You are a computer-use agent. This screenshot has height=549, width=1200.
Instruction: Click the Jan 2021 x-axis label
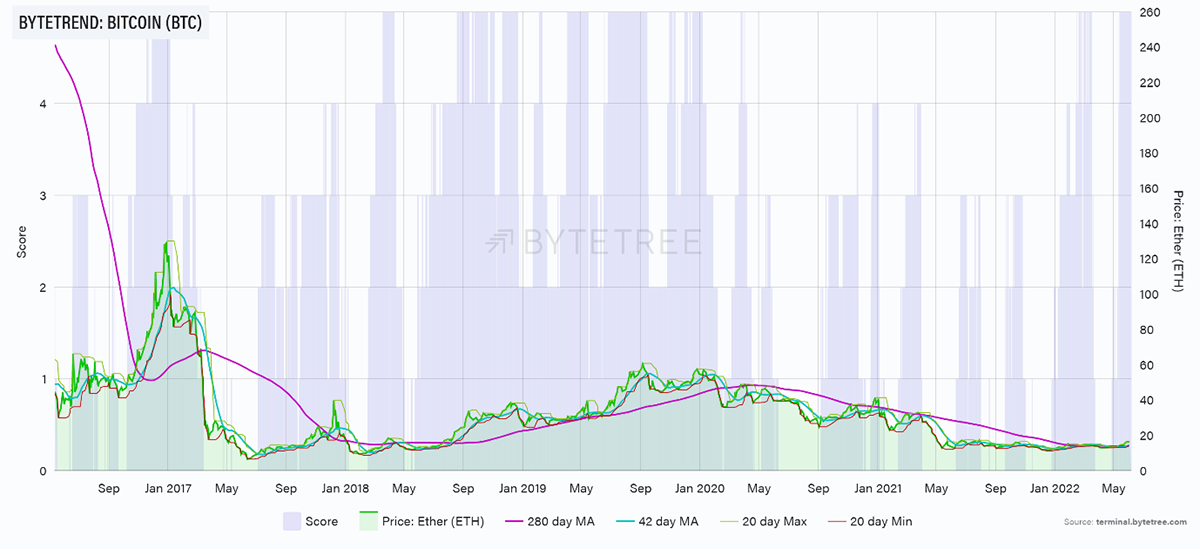point(877,488)
